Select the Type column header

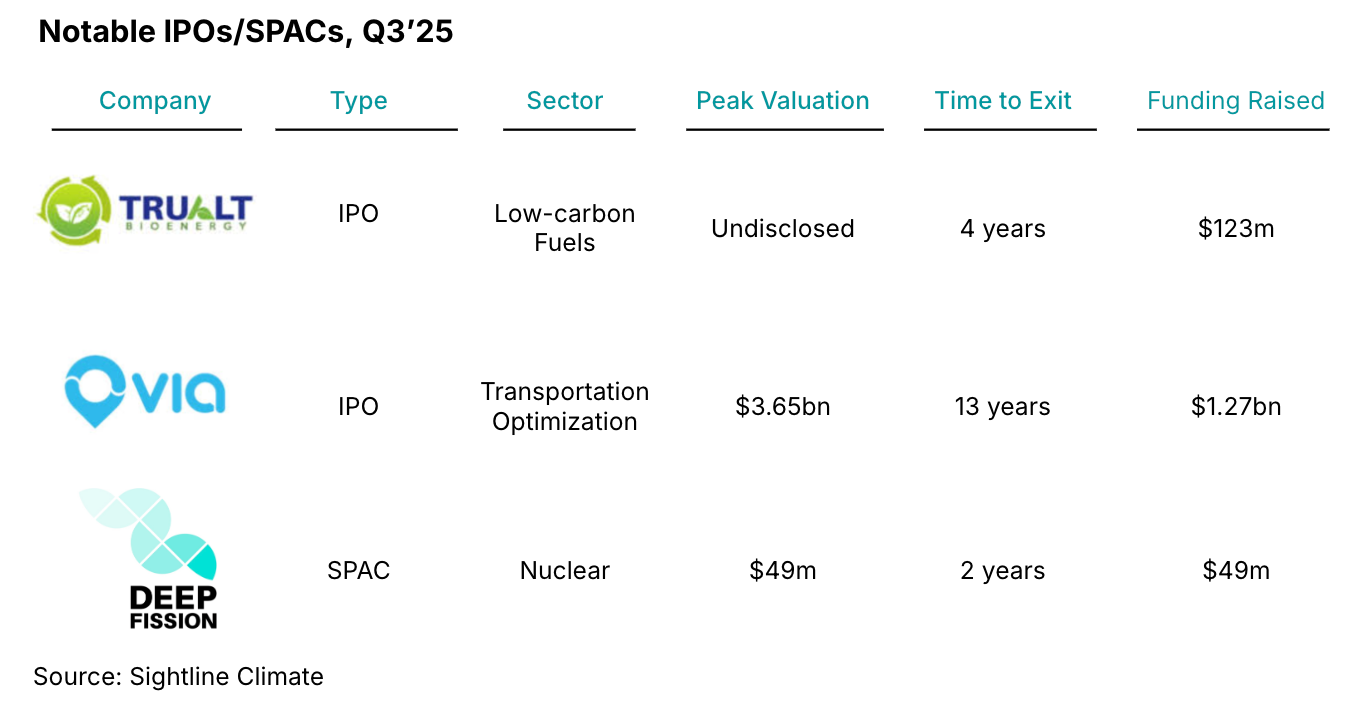pyautogui.click(x=359, y=101)
